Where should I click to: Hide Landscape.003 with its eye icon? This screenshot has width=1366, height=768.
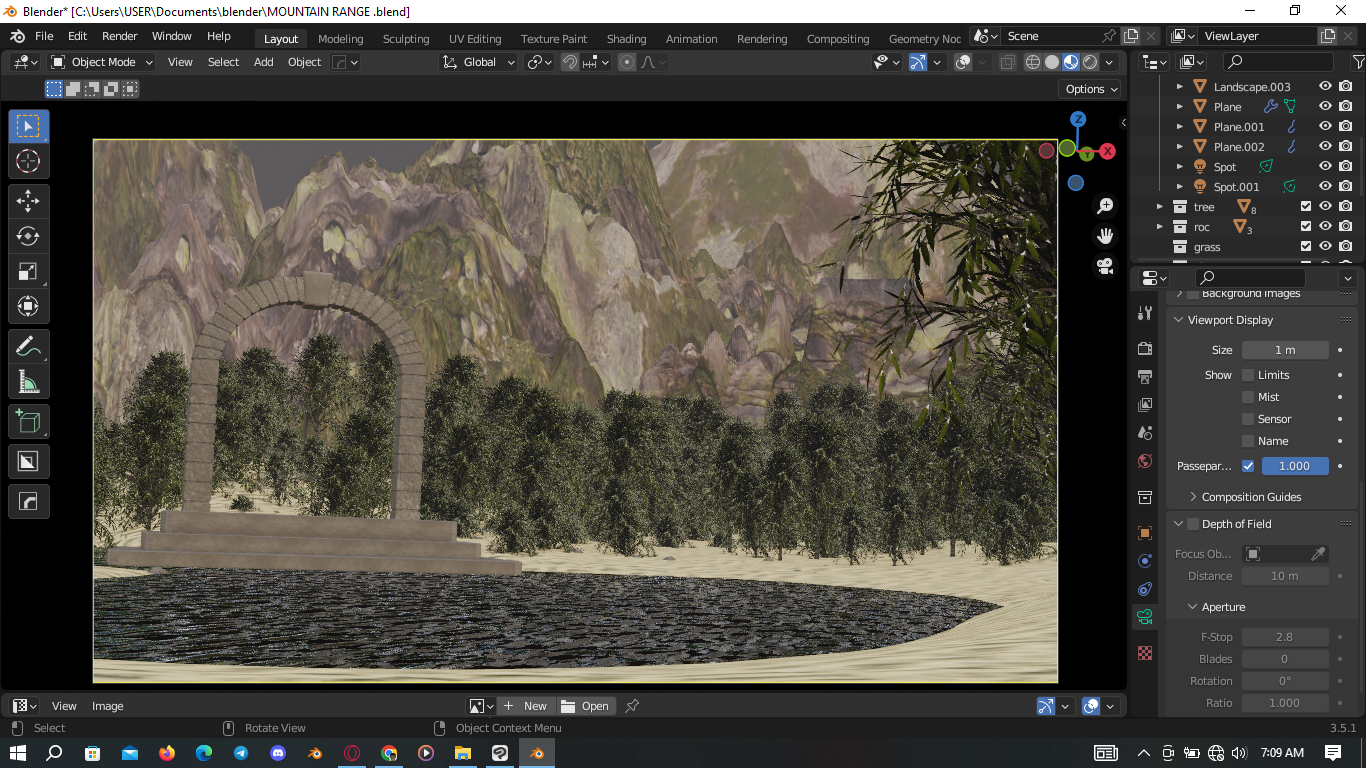point(1325,87)
